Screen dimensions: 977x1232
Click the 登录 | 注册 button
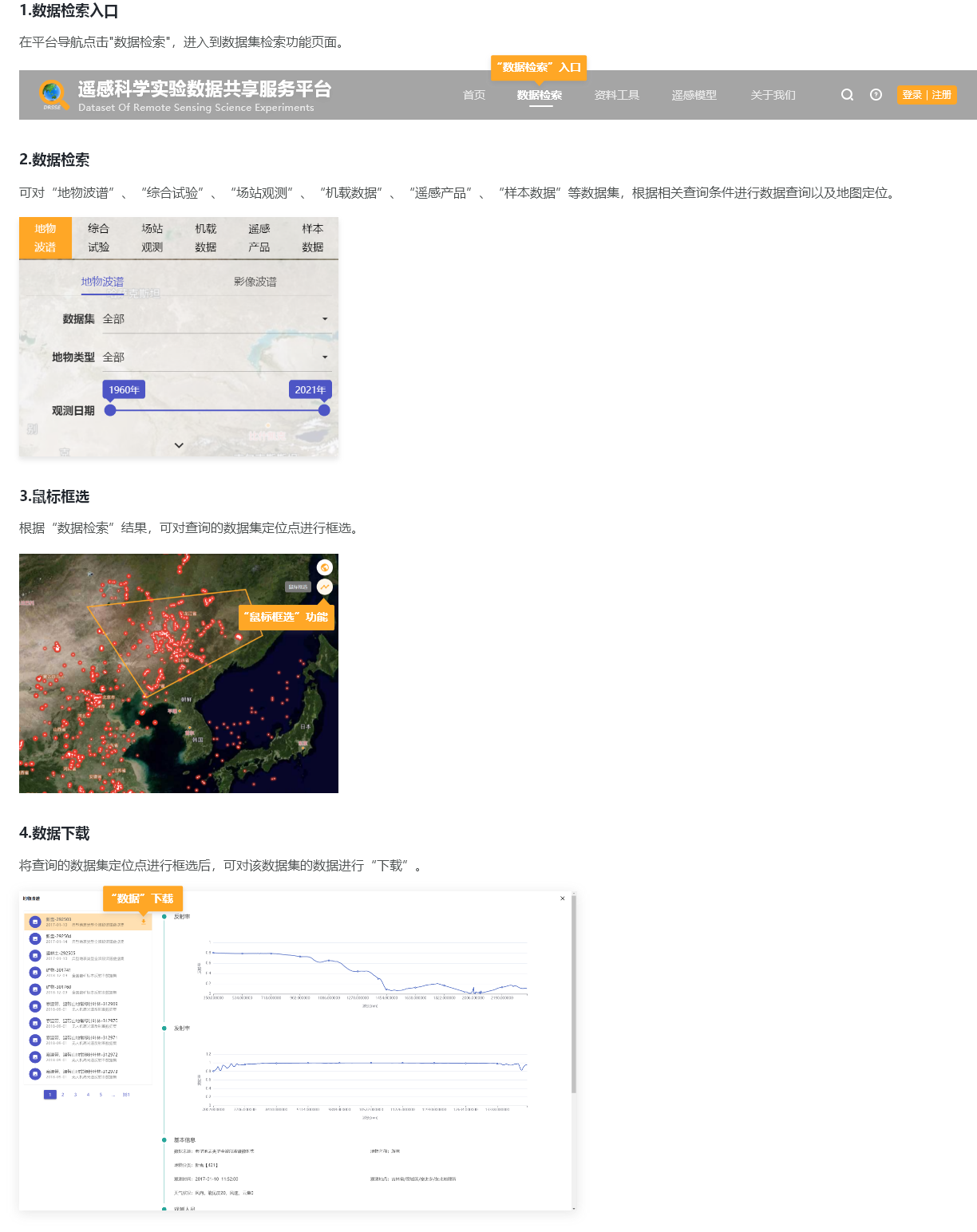[x=927, y=95]
